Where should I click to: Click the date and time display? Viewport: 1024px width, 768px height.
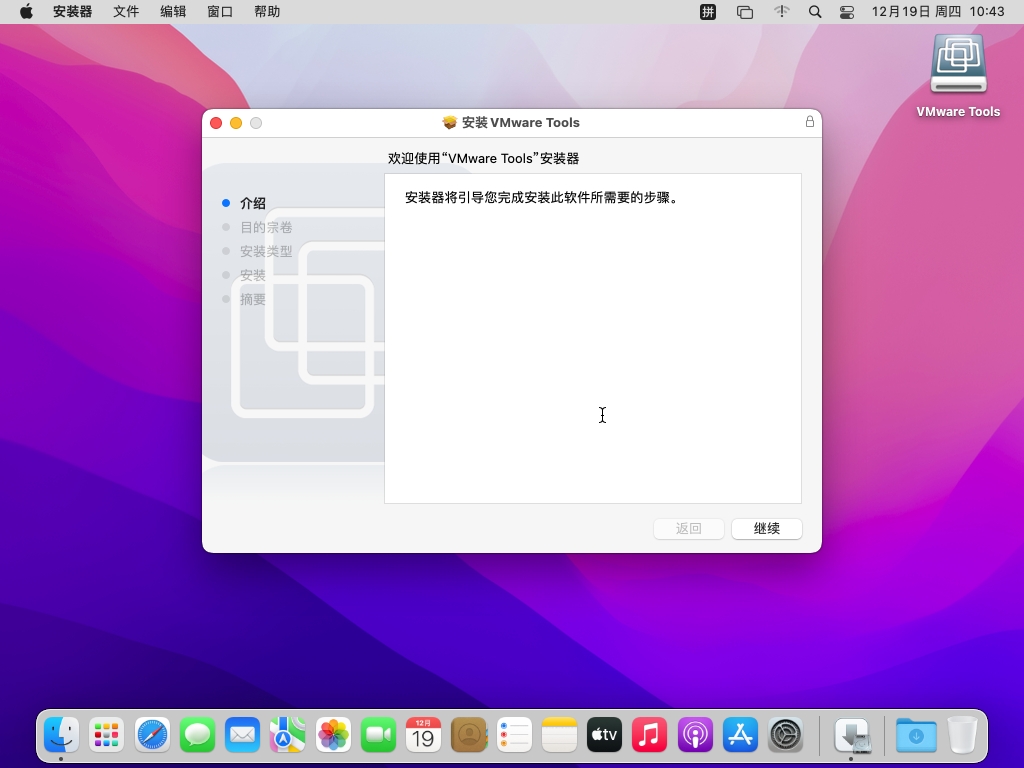[938, 12]
